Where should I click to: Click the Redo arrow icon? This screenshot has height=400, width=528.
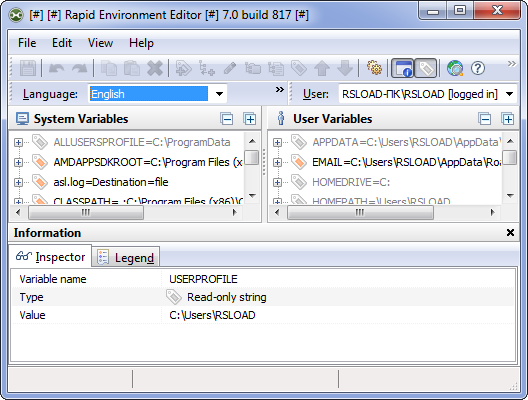coord(79,68)
